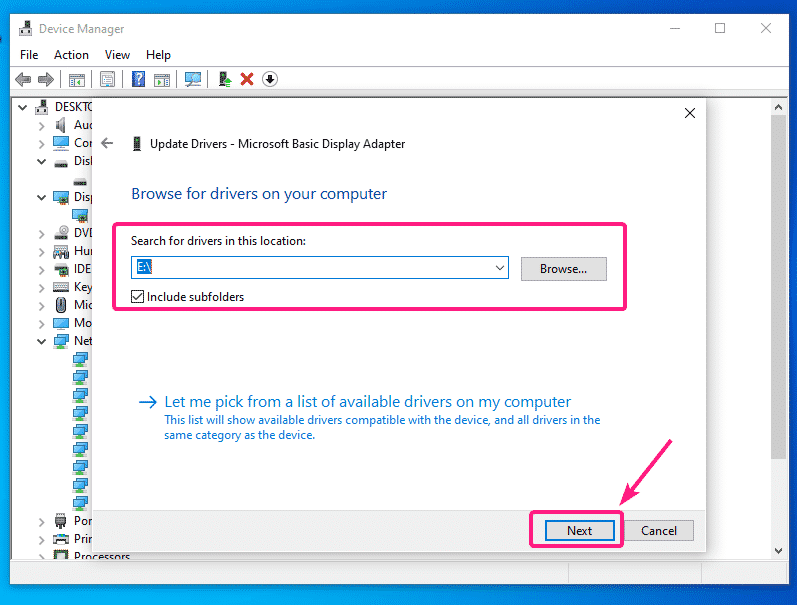Click Let me pick from a list link
Screen dimensions: 797x605
(x=367, y=402)
